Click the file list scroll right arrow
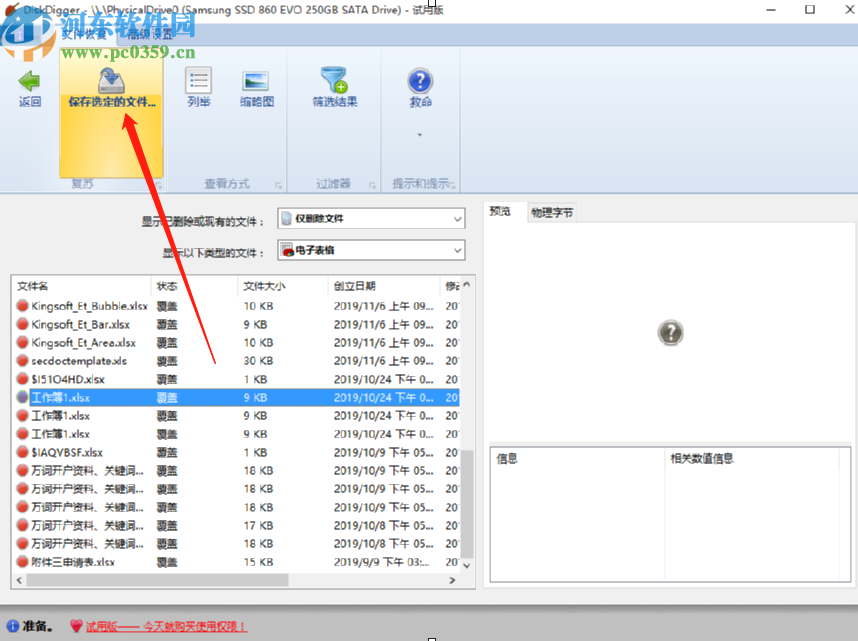 (x=453, y=580)
